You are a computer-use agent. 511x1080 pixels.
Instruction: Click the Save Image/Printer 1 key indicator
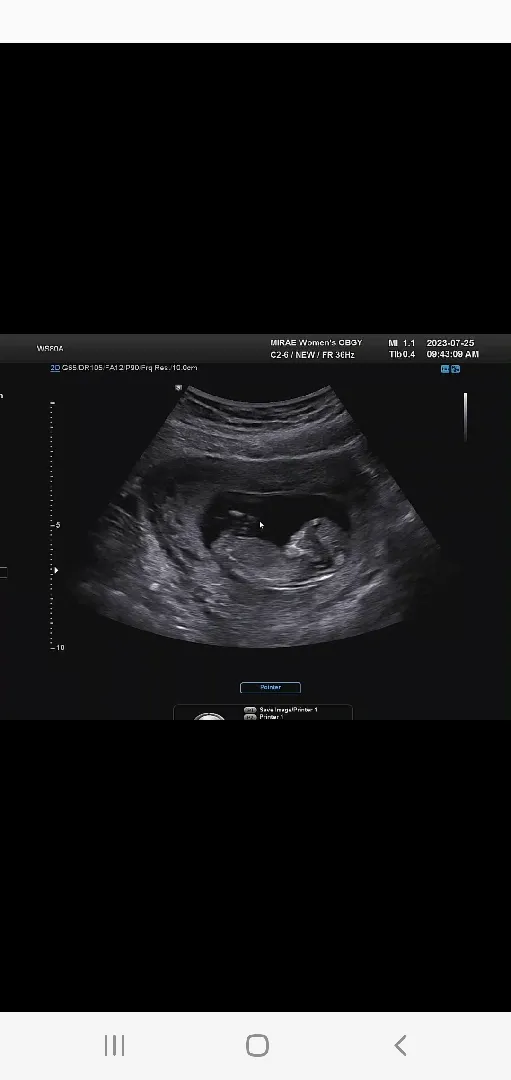click(x=280, y=709)
